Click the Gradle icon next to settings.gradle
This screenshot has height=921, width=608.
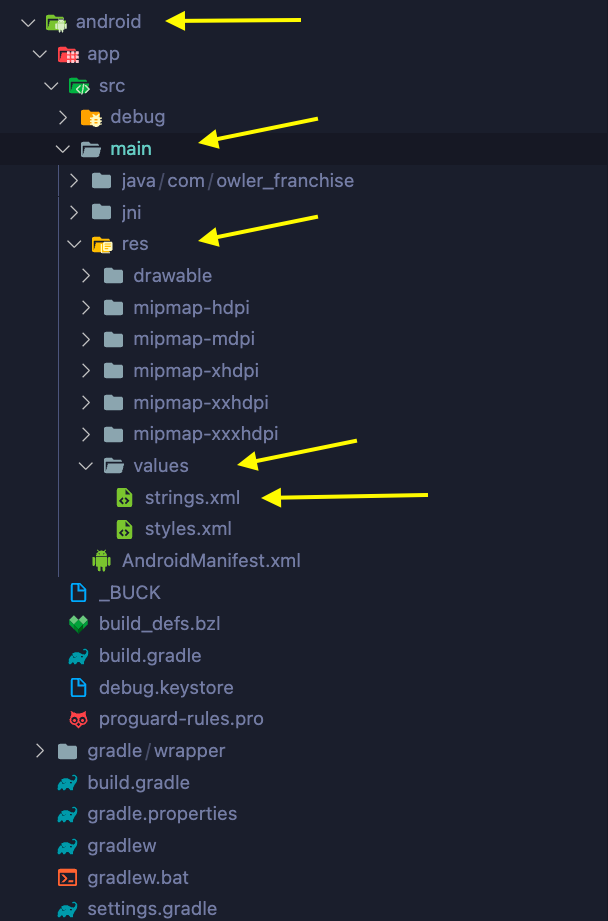(x=67, y=909)
